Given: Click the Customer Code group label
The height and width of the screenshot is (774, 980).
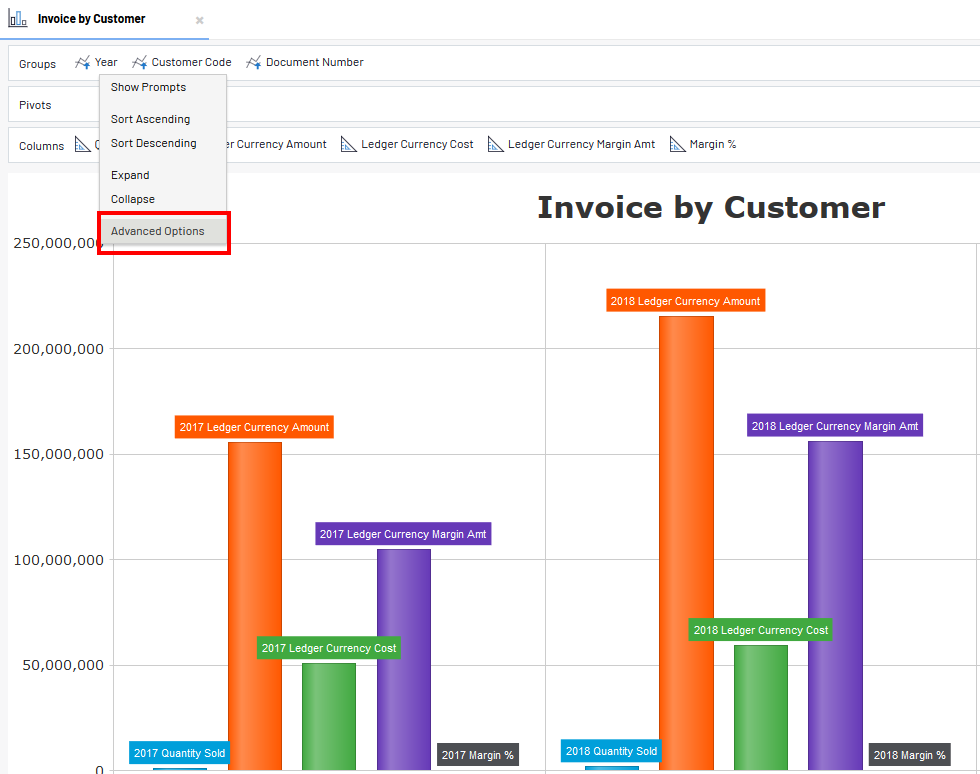Looking at the screenshot, I should click(x=191, y=63).
